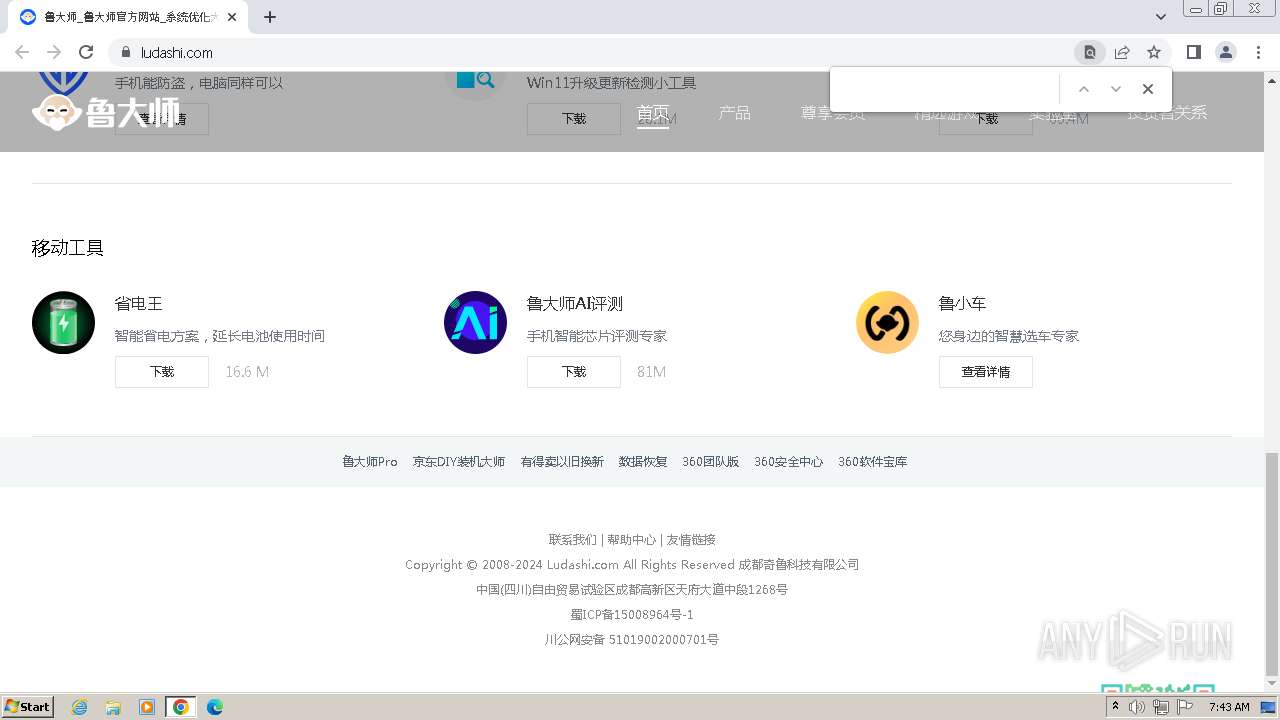Screen dimensions: 1280x720
Task: Click 友情链接 link
Action: tap(691, 540)
